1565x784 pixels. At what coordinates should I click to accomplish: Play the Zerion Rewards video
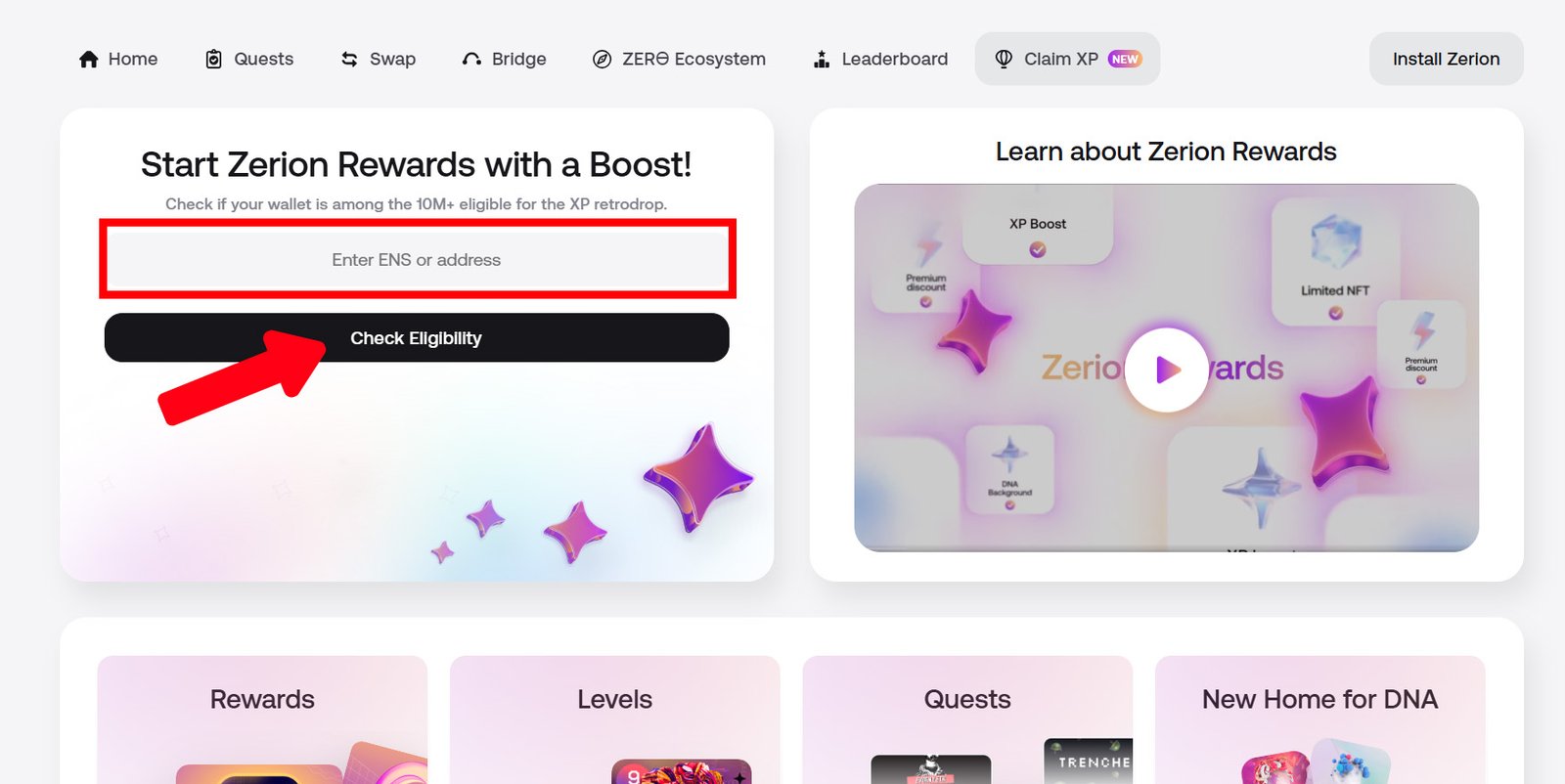[x=1167, y=370]
